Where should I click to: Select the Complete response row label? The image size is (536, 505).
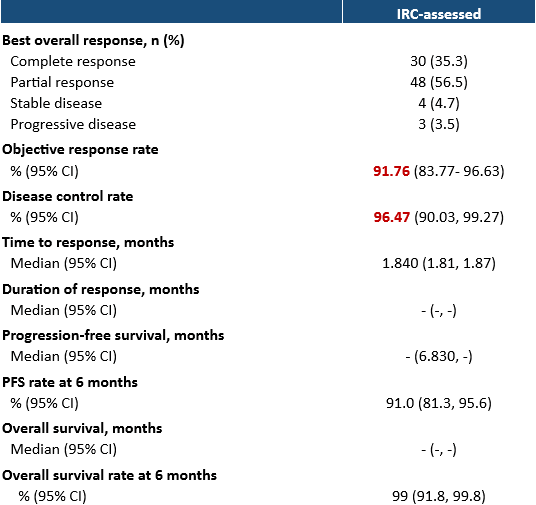(x=73, y=62)
